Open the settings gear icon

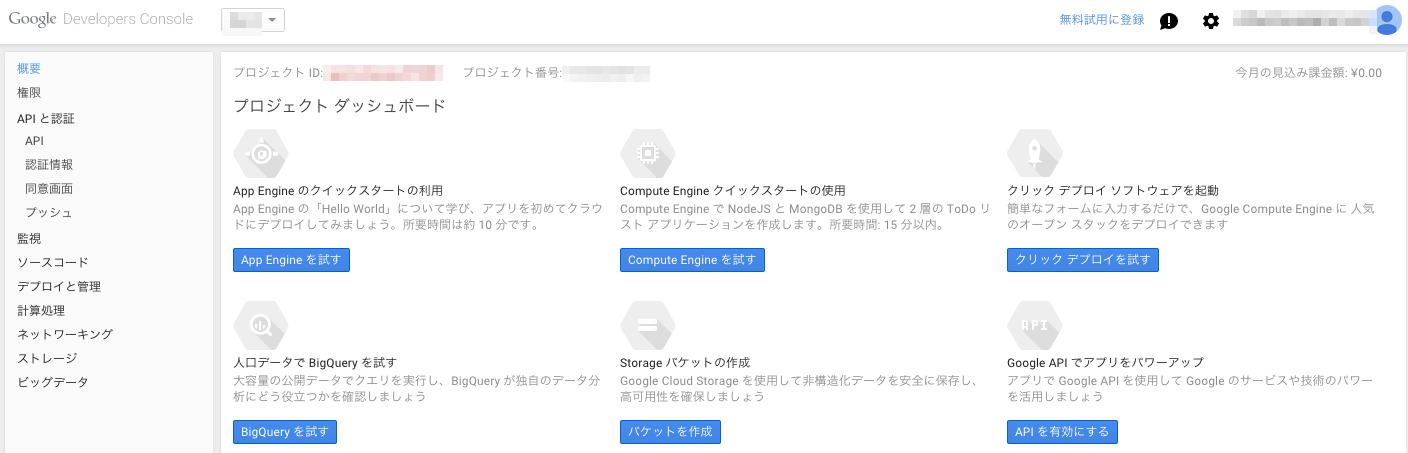tap(1211, 21)
